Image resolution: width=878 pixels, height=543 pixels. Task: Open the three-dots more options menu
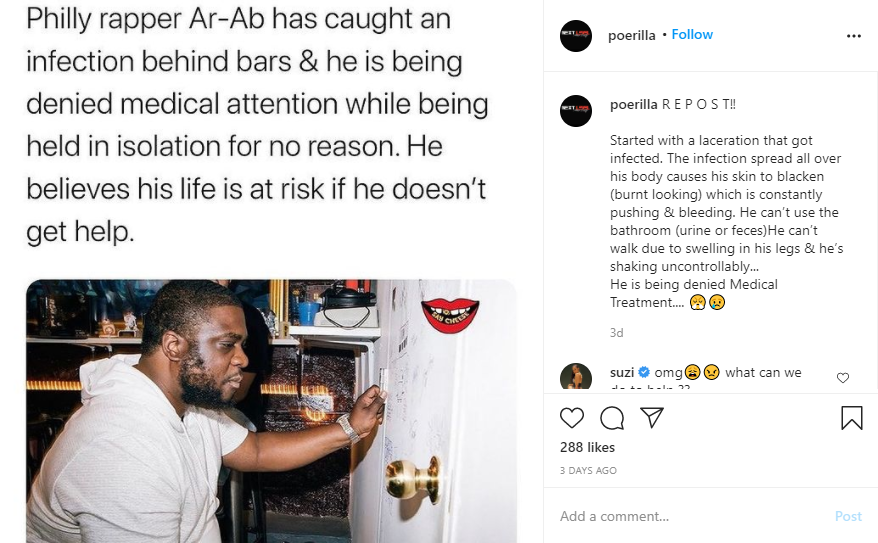tap(854, 36)
